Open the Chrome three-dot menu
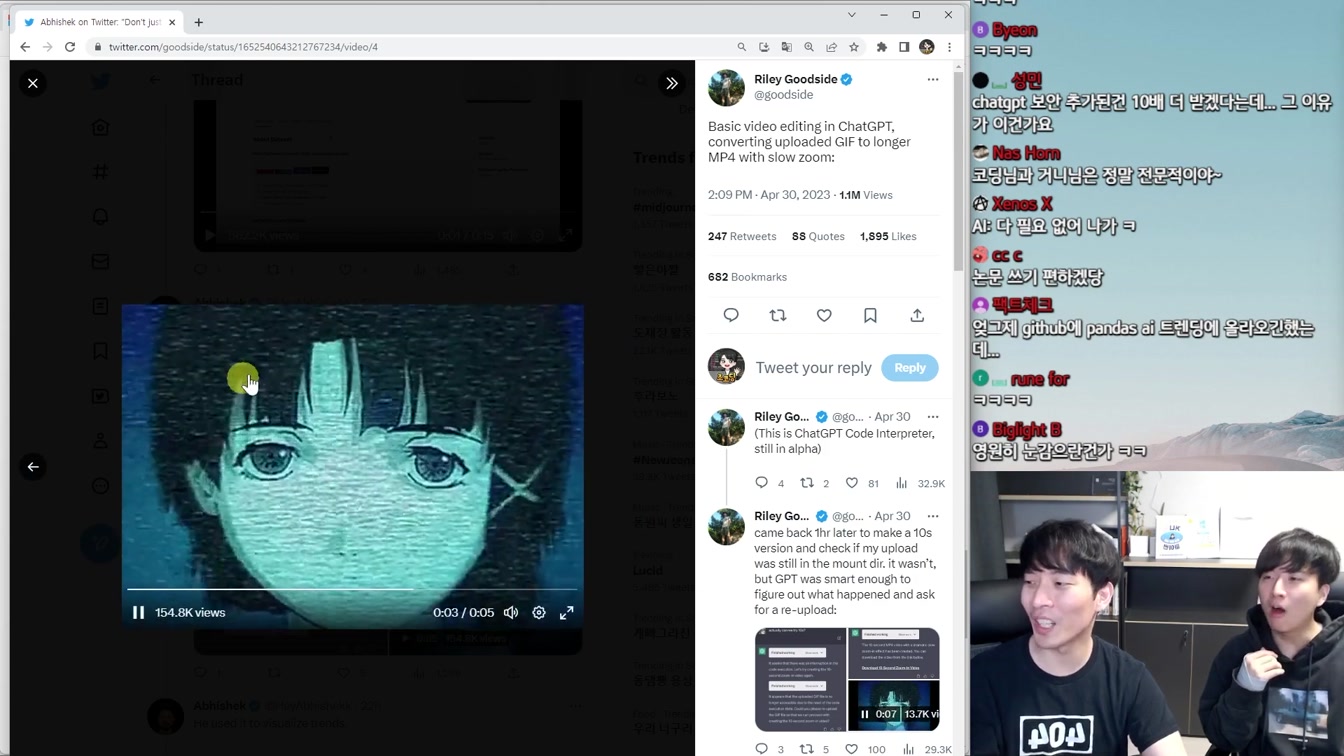 tap(949, 47)
